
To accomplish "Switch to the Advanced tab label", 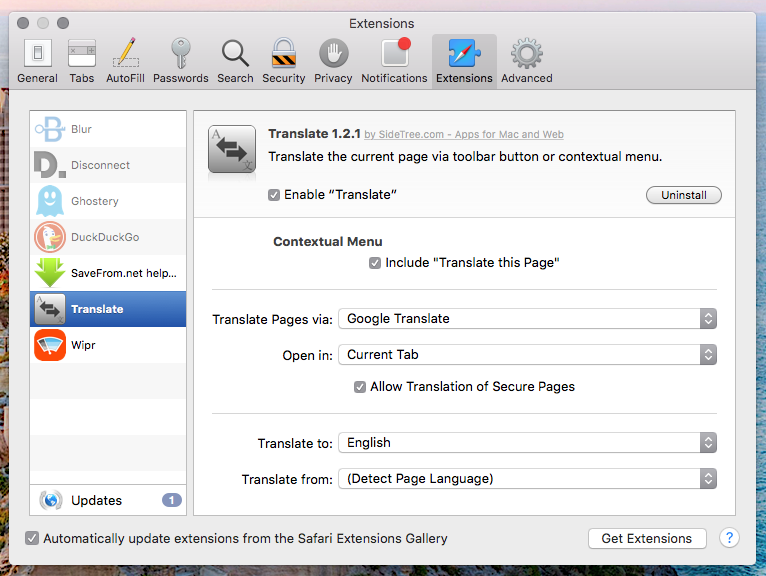I will coord(527,78).
